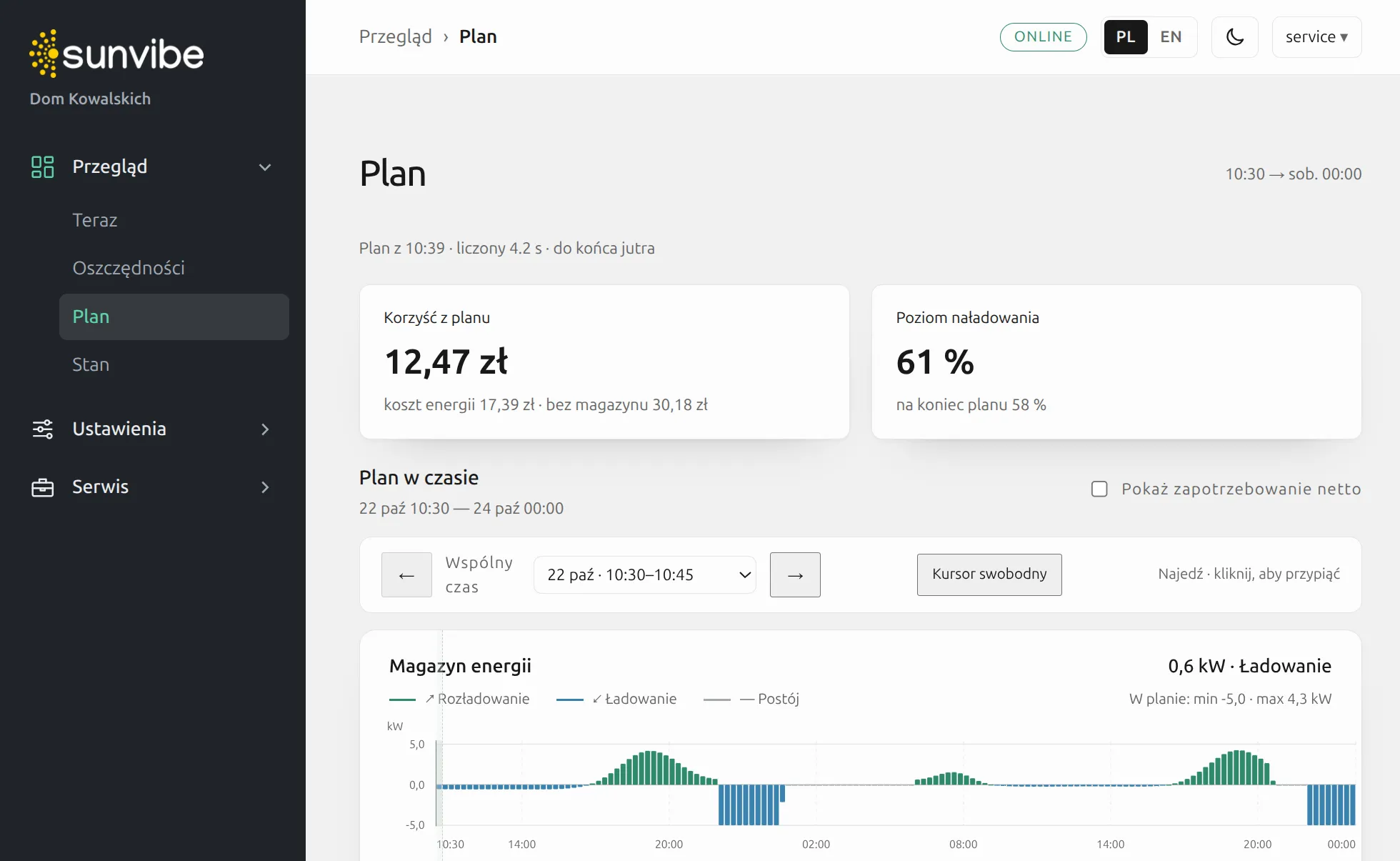Screen dimensions: 1400x861
Task: Click Rozładowanie legend entry in chart
Action: 459,699
